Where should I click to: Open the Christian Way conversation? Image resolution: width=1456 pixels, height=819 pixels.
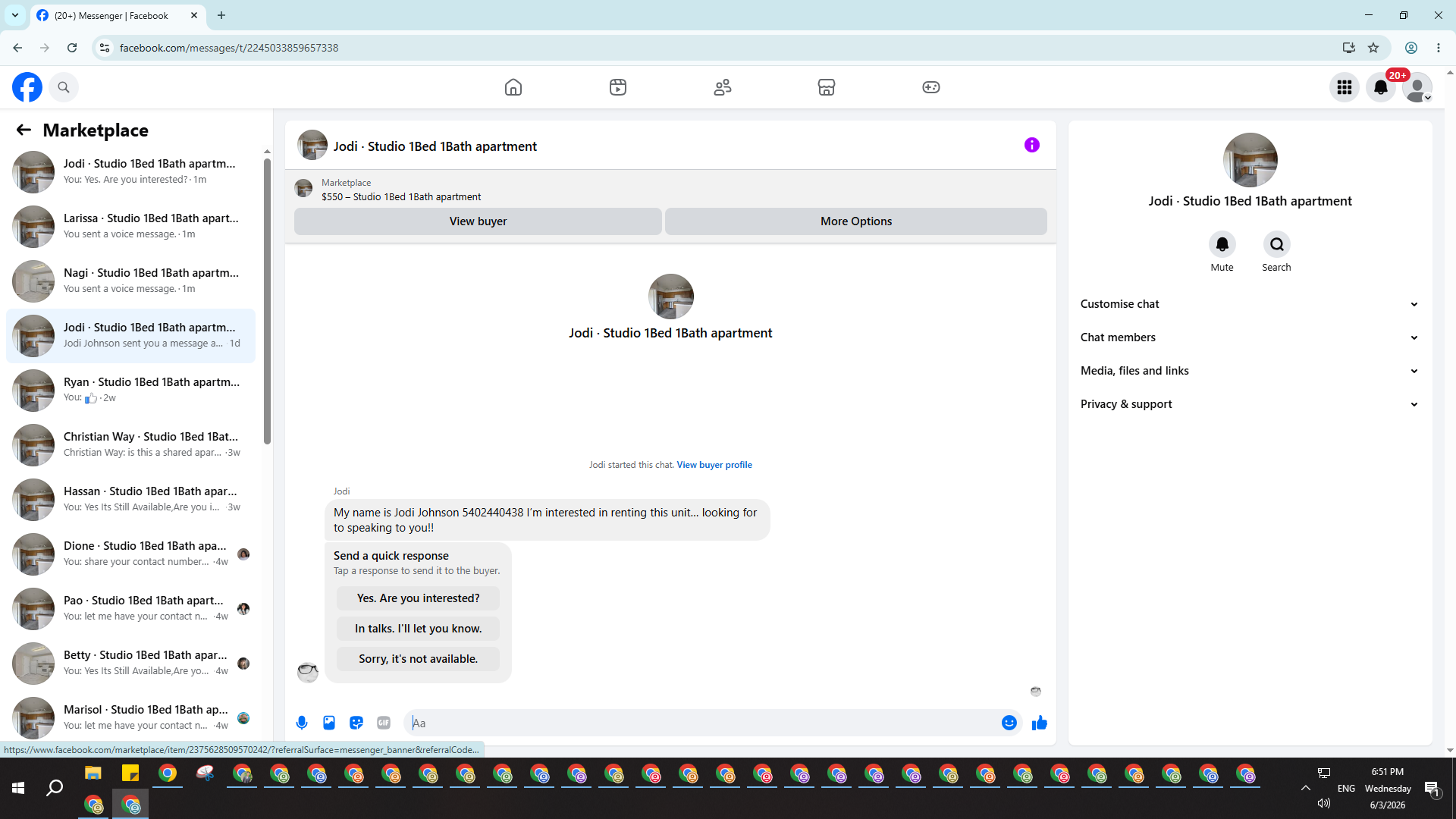131,445
